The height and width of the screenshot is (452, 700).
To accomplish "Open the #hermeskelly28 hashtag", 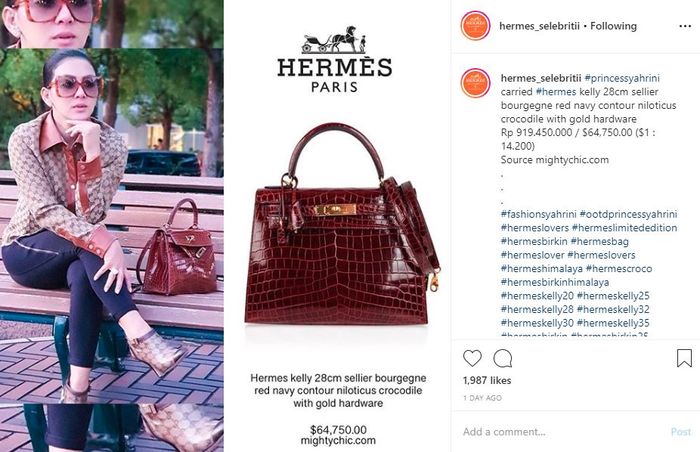I will (537, 310).
